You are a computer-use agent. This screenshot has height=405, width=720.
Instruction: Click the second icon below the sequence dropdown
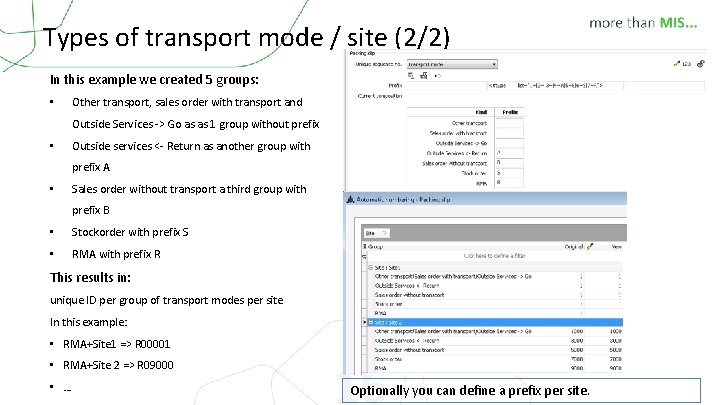(x=424, y=76)
